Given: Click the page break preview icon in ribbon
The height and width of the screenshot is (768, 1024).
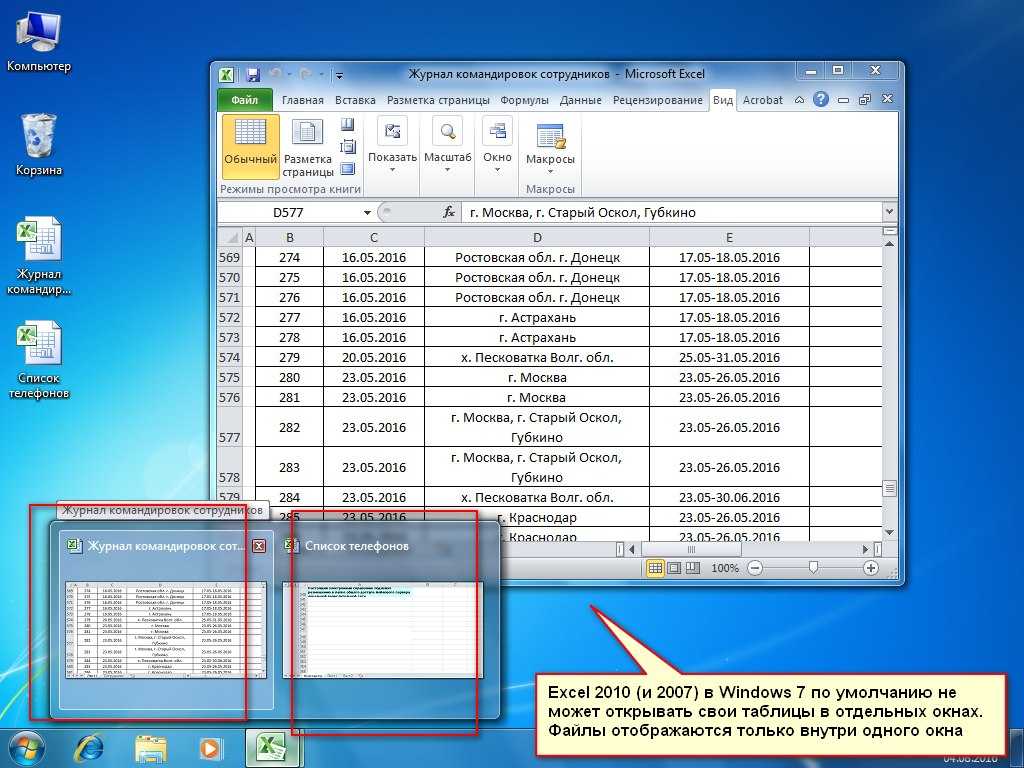Looking at the screenshot, I should 347,125.
